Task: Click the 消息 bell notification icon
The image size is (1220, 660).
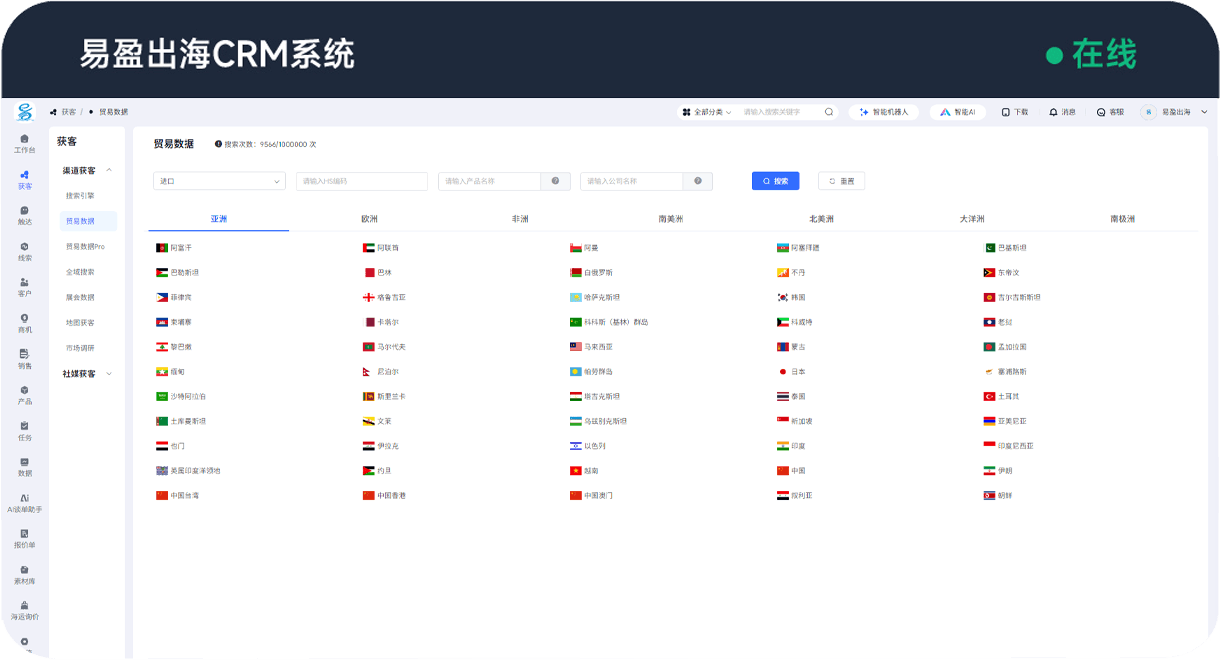Action: 1062,112
